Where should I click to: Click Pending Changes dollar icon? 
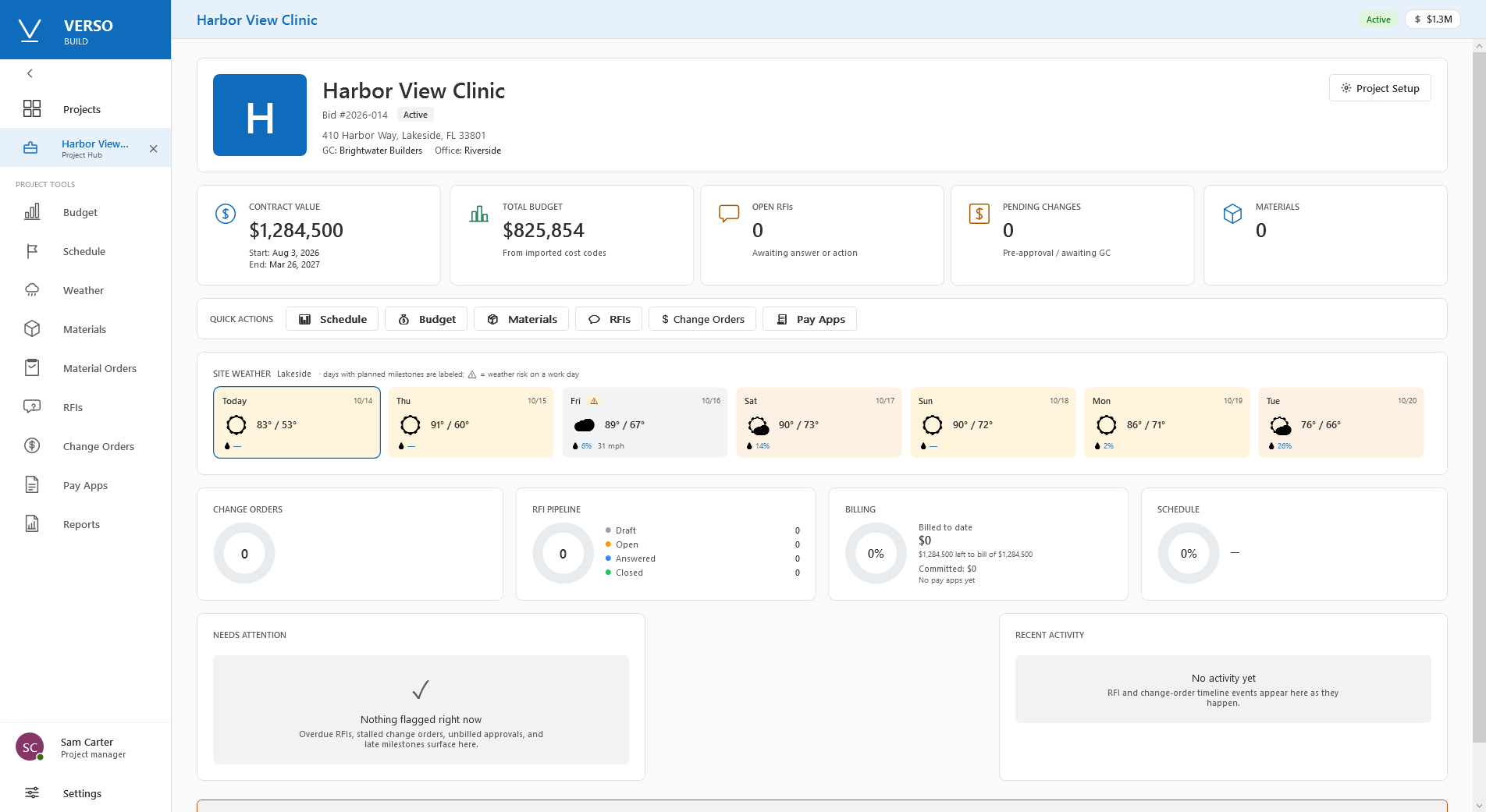(x=979, y=214)
